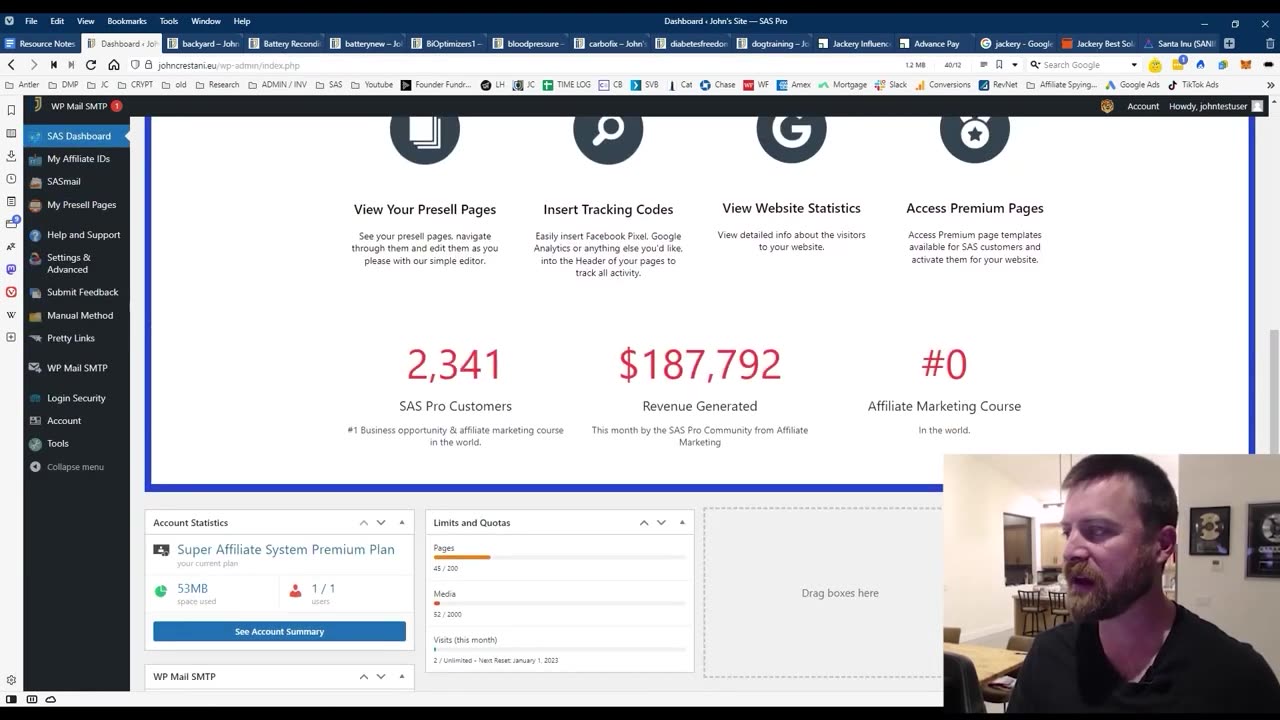Screen dimensions: 1280x720
Task: Open the Slack bookmark
Action: (x=890, y=85)
